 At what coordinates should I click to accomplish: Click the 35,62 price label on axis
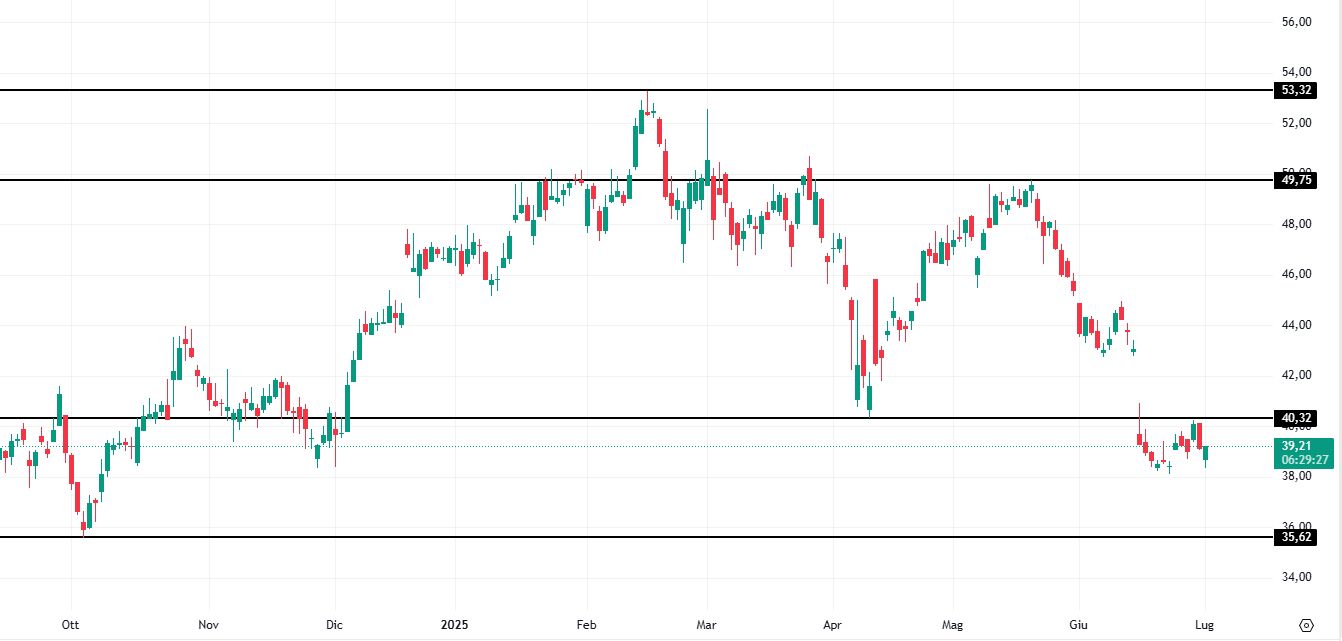tap(1297, 537)
